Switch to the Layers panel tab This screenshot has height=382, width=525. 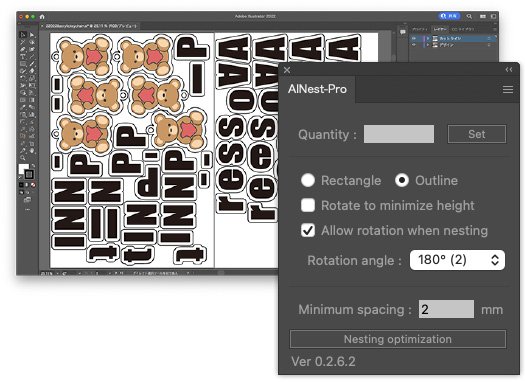tap(440, 29)
